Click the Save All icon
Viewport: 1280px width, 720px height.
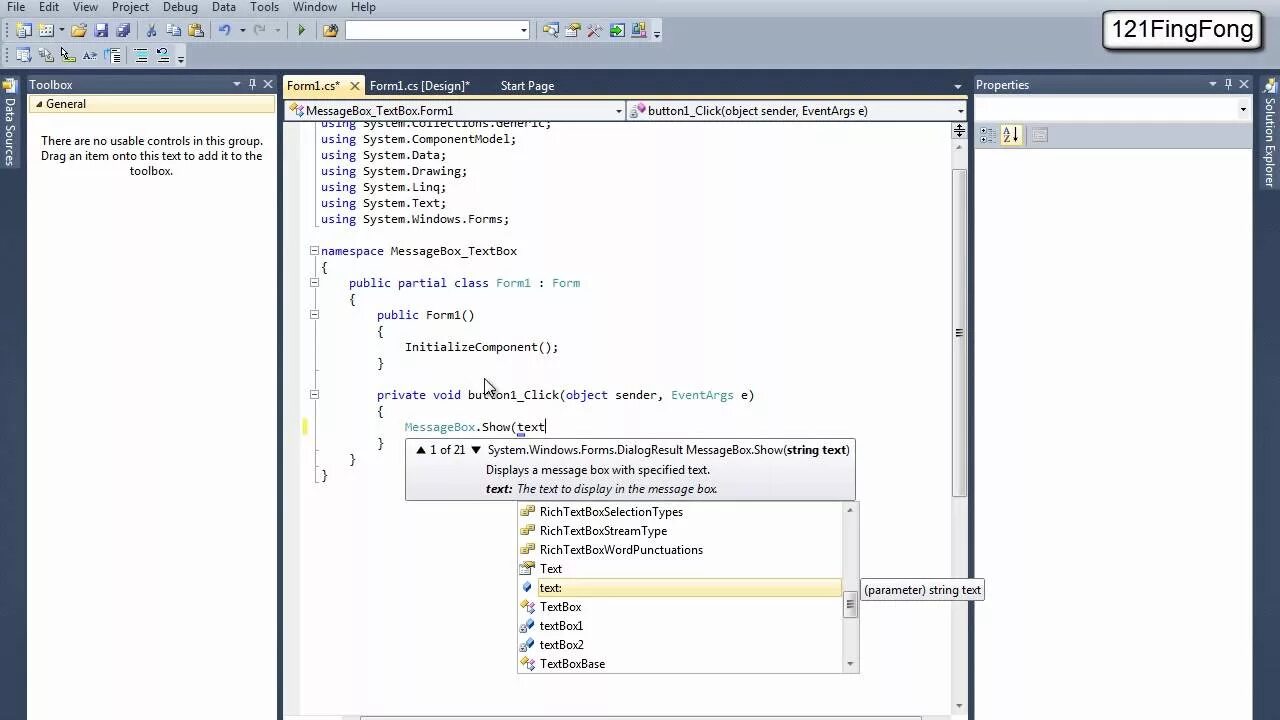tap(122, 31)
